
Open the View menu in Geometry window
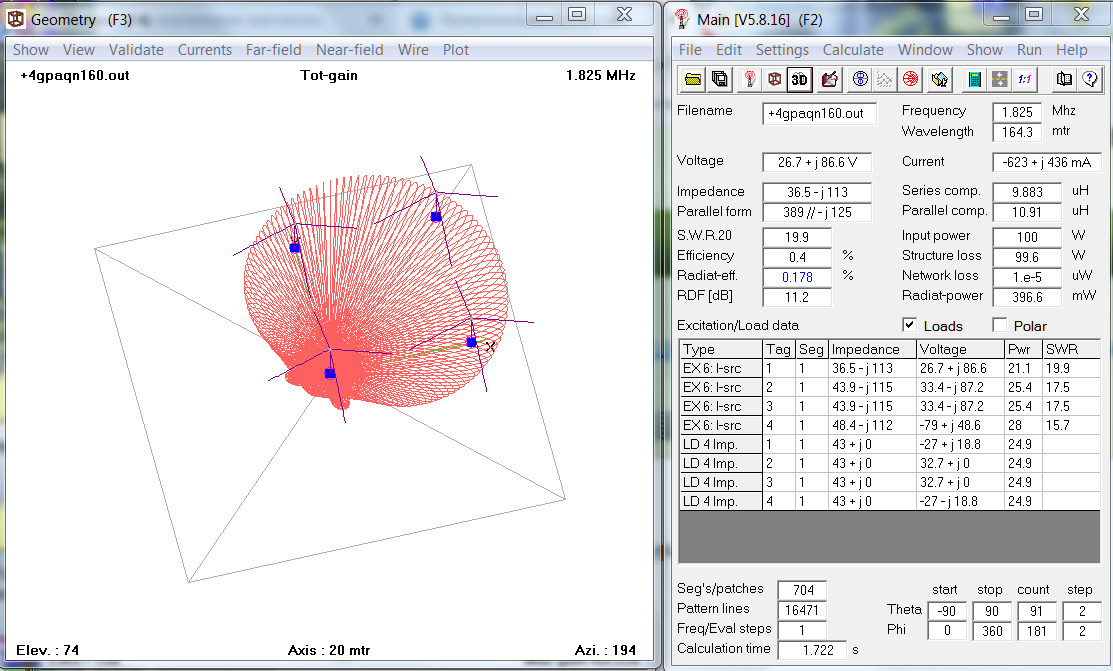pos(78,50)
